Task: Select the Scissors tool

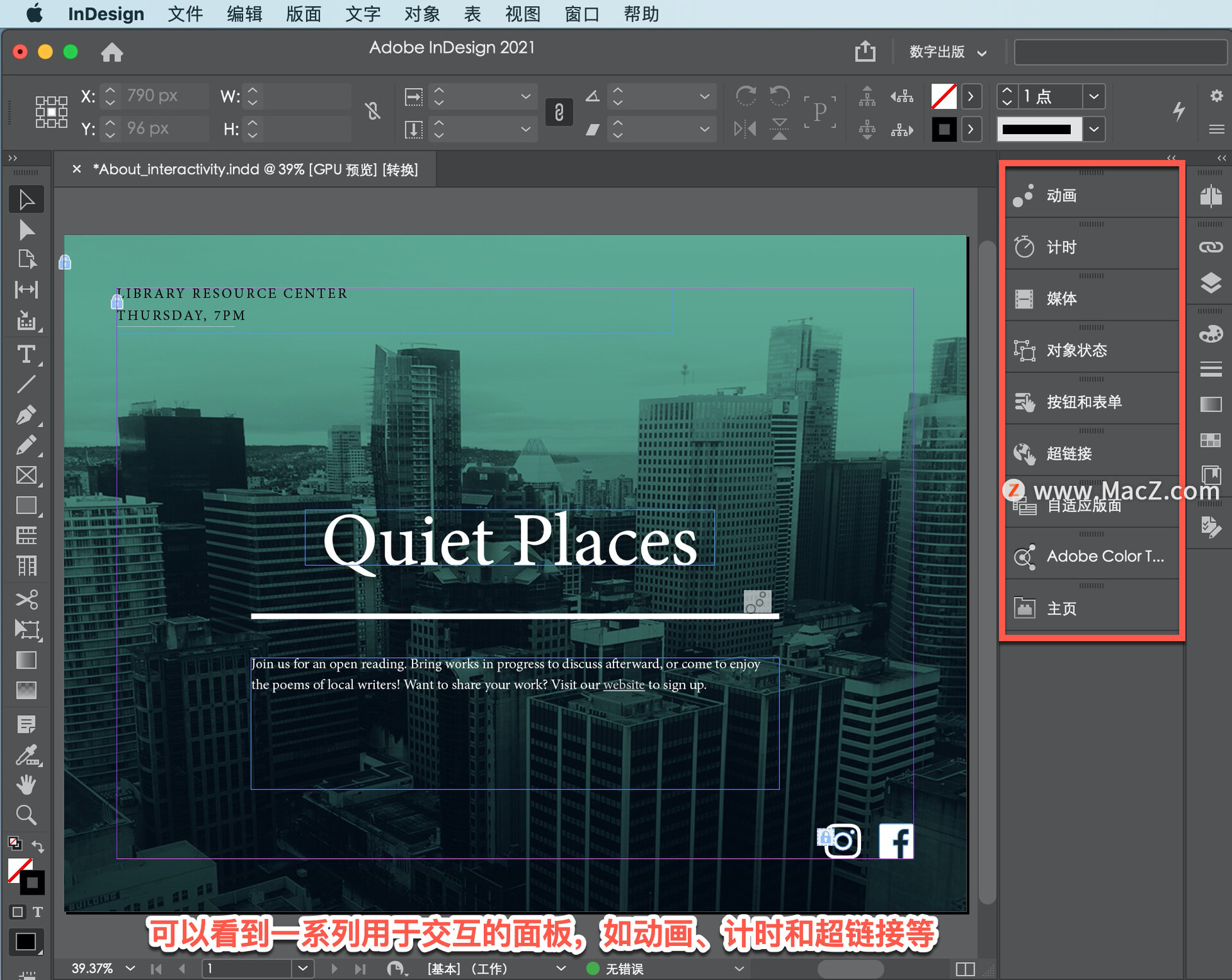Action: coord(26,599)
